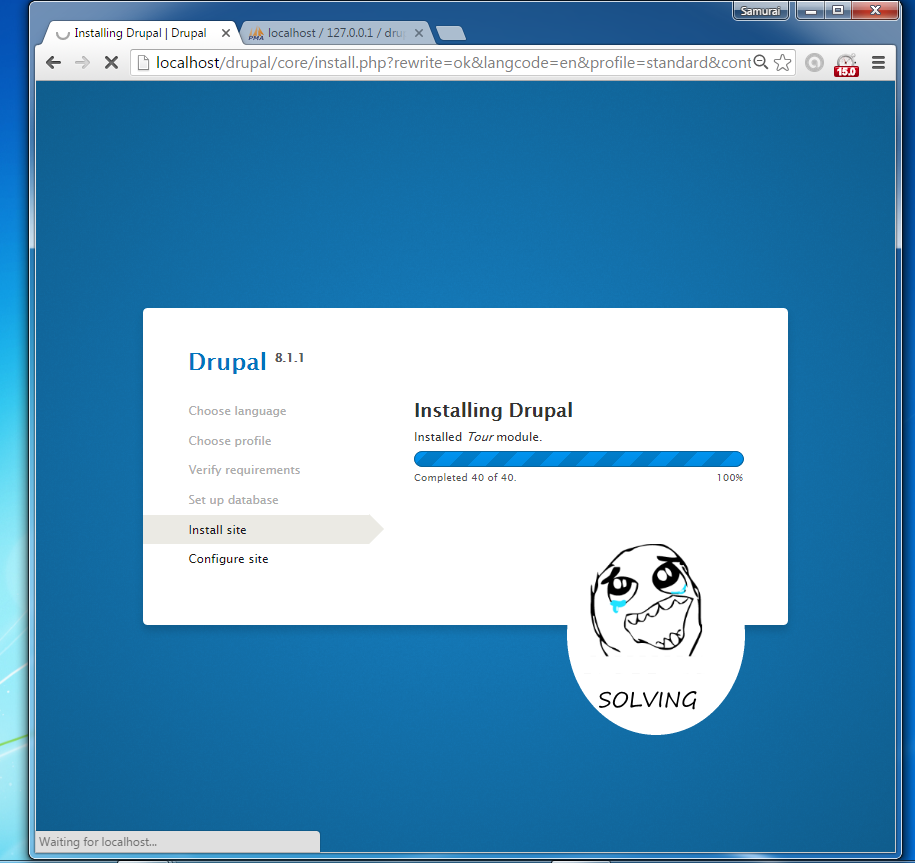The width and height of the screenshot is (915, 863).
Task: Stop loading the page with the X button
Action: (x=111, y=62)
